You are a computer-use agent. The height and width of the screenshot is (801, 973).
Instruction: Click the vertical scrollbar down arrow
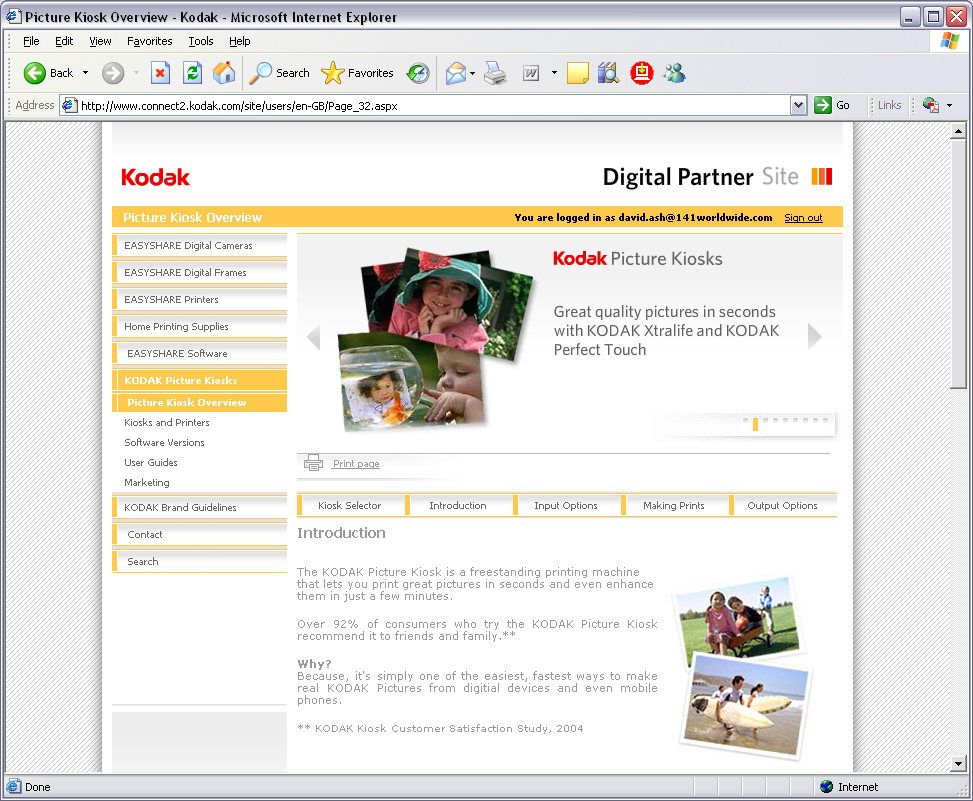tap(958, 764)
